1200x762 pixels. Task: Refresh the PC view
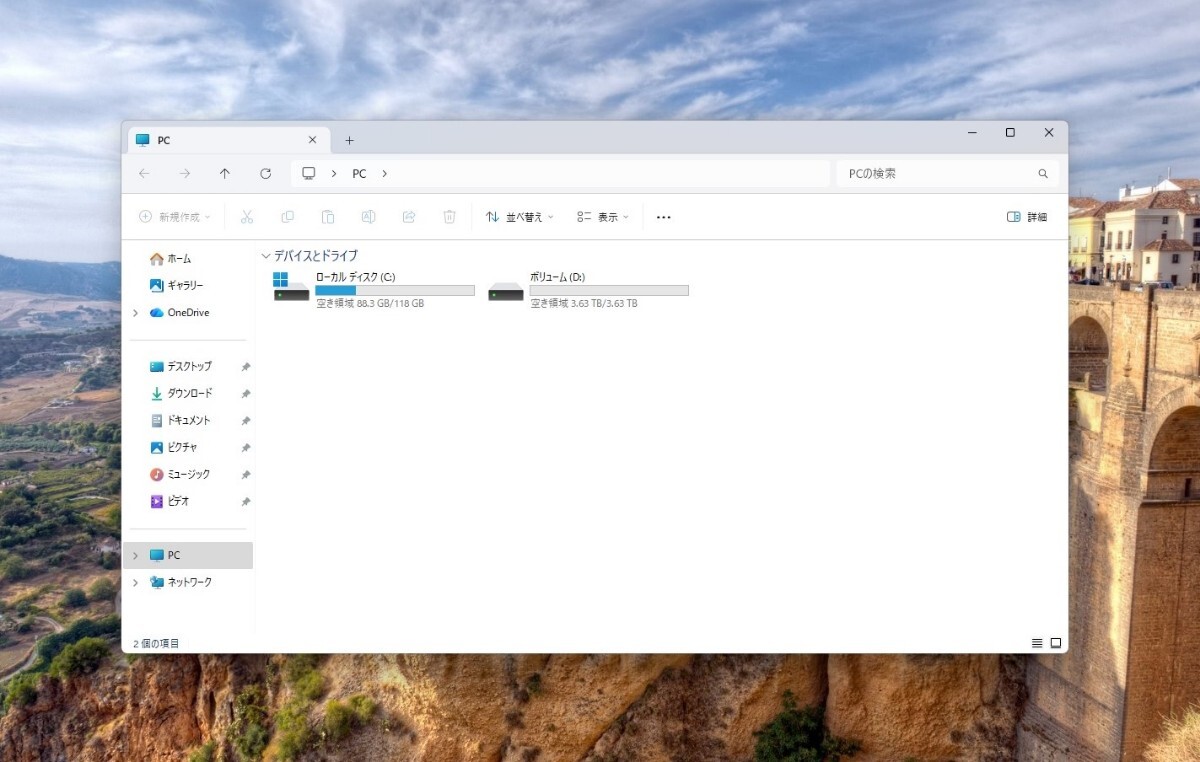coord(265,173)
